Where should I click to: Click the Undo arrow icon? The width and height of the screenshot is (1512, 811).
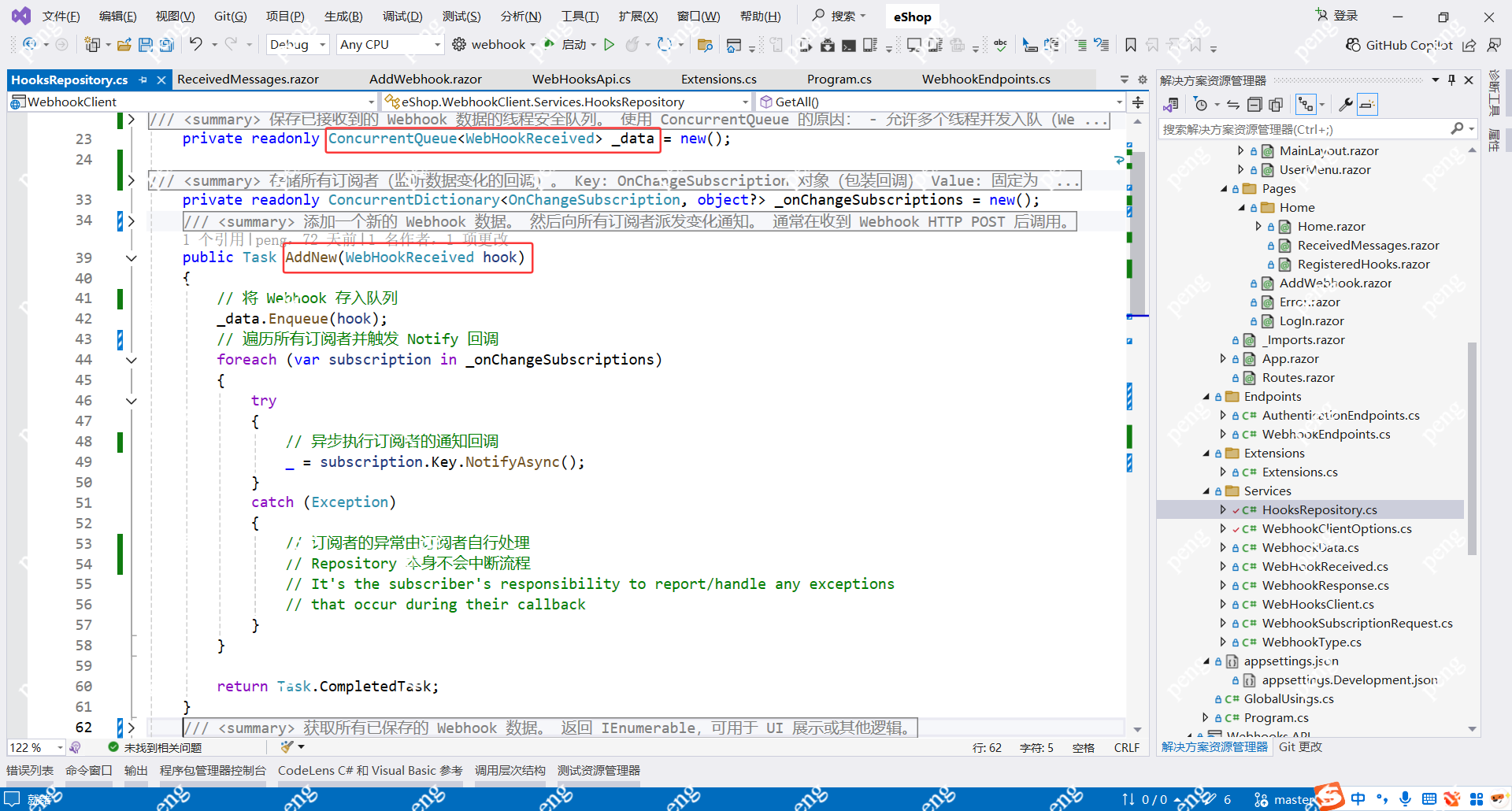pyautogui.click(x=195, y=44)
